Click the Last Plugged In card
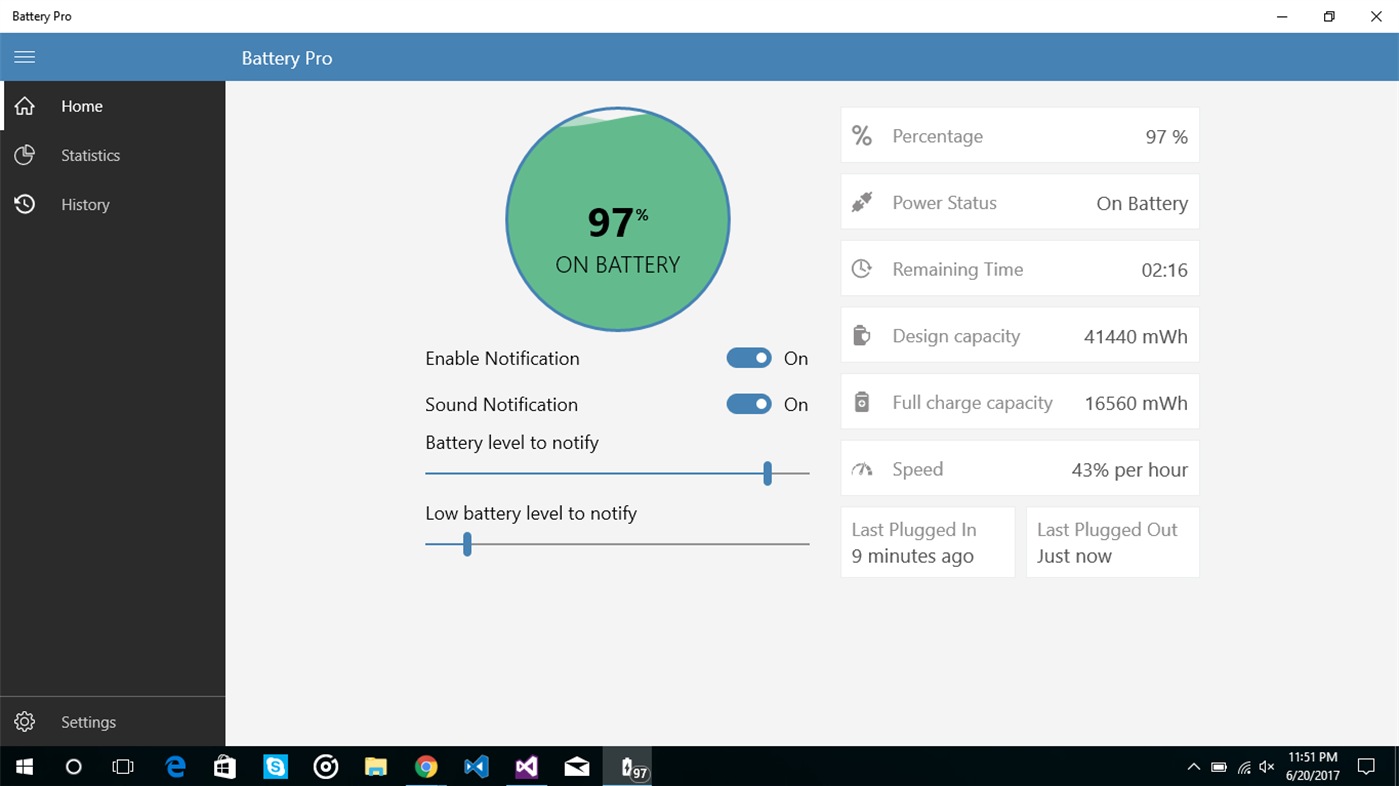Viewport: 1399px width, 786px height. (927, 542)
